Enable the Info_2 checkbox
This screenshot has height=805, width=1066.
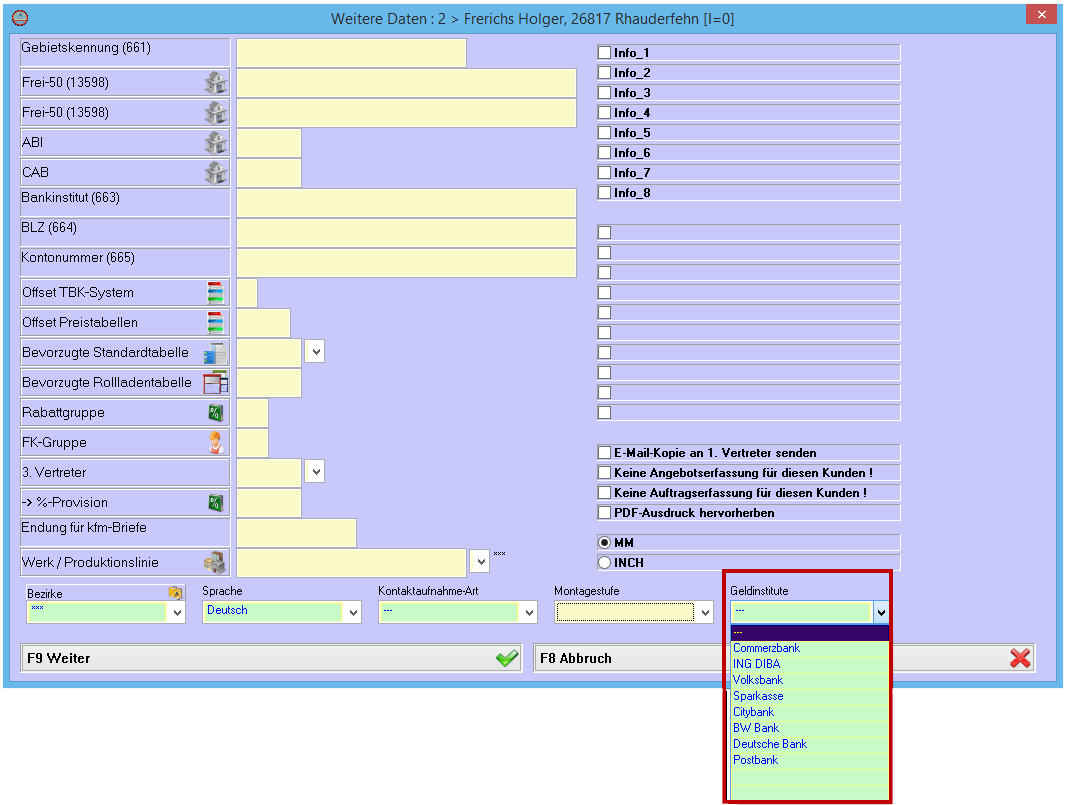click(x=604, y=72)
